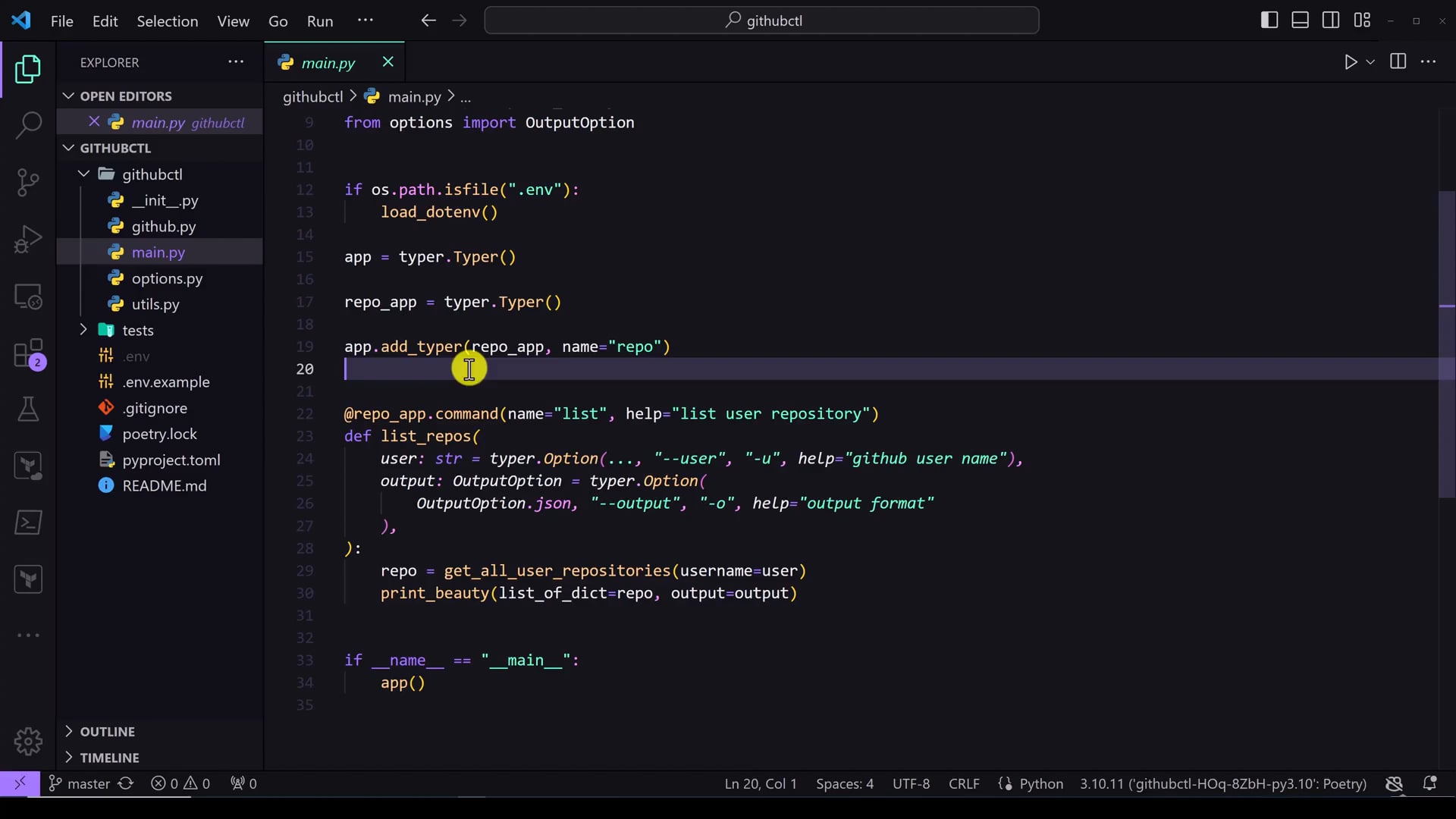This screenshot has height=819, width=1456.
Task: Open the Manage gear settings icon
Action: coord(28,741)
